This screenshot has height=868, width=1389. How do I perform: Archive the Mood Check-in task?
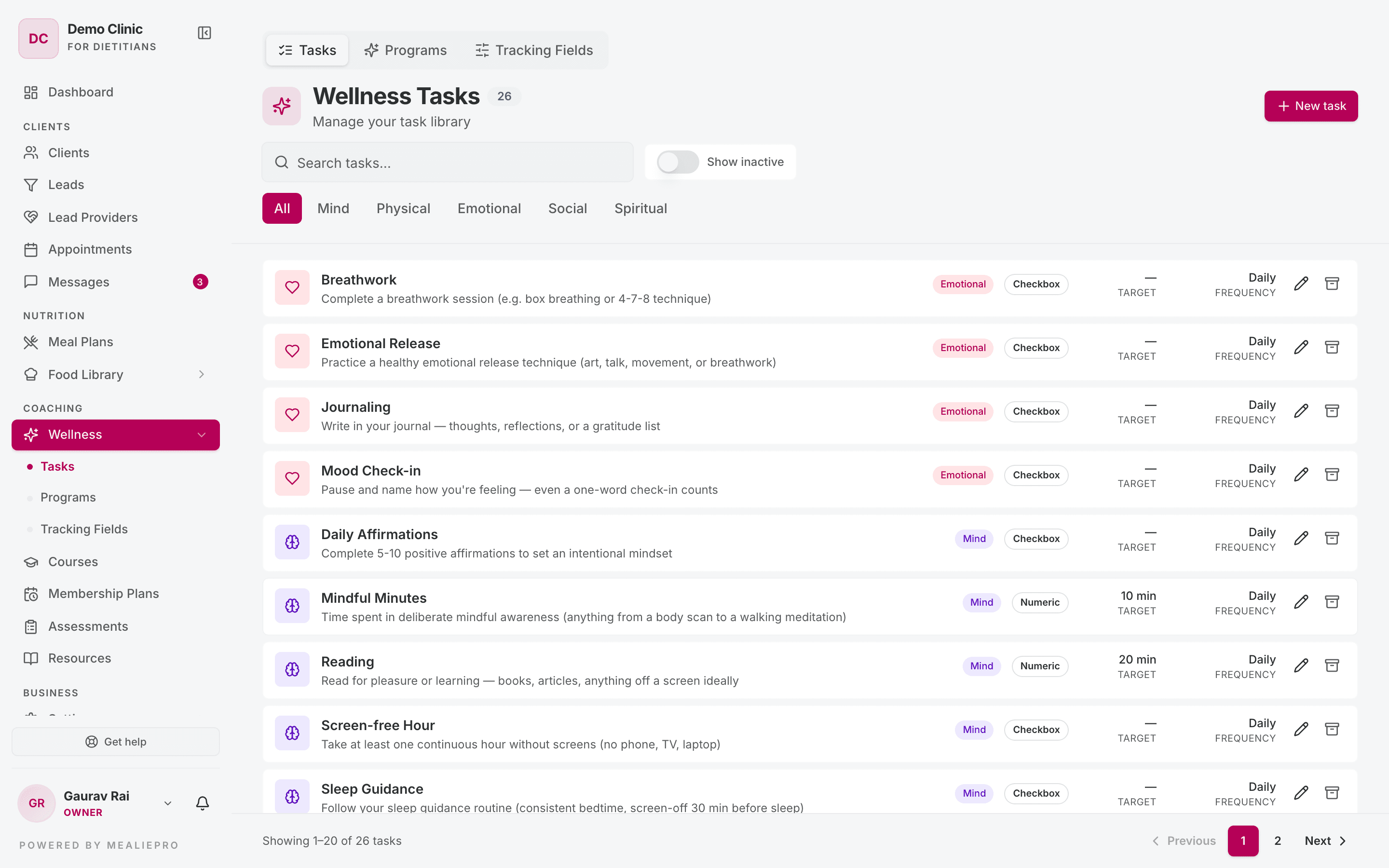point(1332,475)
